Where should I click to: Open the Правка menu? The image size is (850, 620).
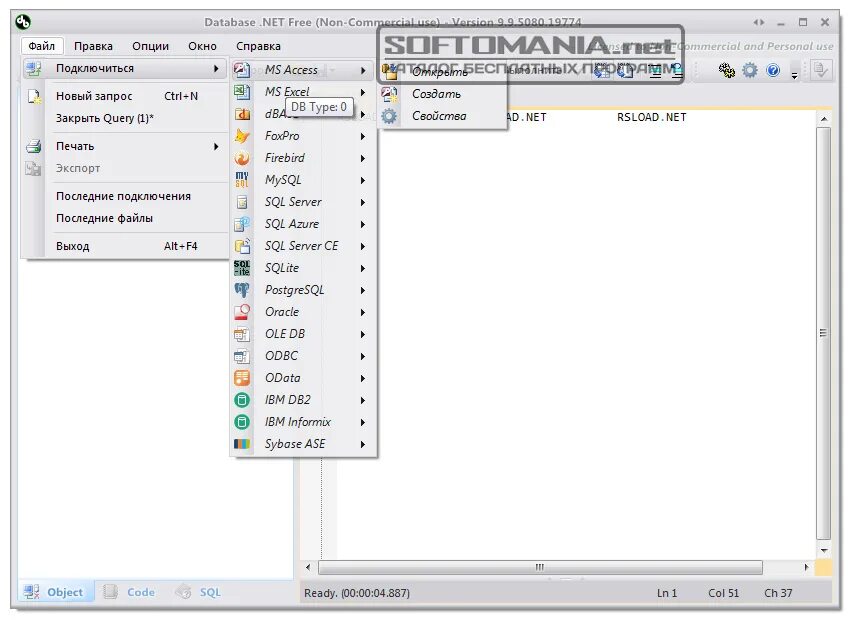pyautogui.click(x=93, y=46)
